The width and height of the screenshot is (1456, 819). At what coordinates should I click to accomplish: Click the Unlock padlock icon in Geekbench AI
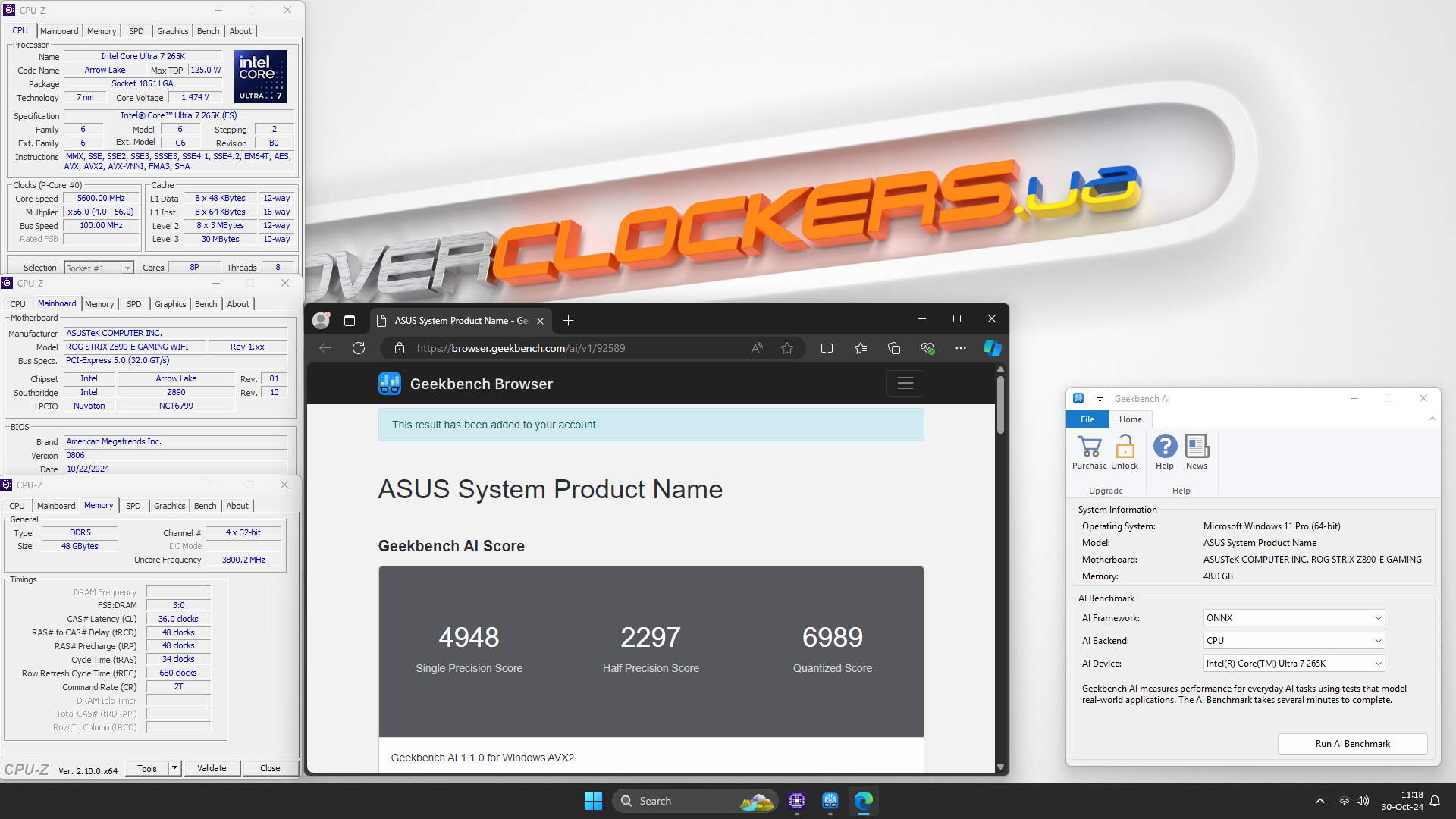[x=1125, y=446]
